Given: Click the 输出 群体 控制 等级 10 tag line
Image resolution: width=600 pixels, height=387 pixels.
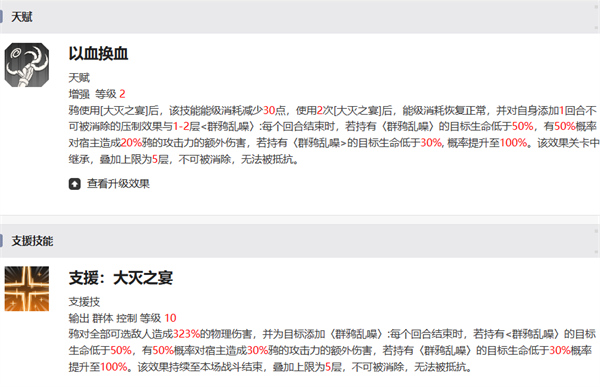Looking at the screenshot, I should 122,318.
